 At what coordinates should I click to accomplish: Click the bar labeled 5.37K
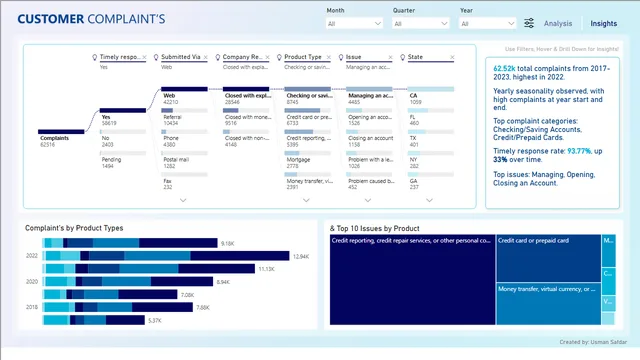pos(94,320)
